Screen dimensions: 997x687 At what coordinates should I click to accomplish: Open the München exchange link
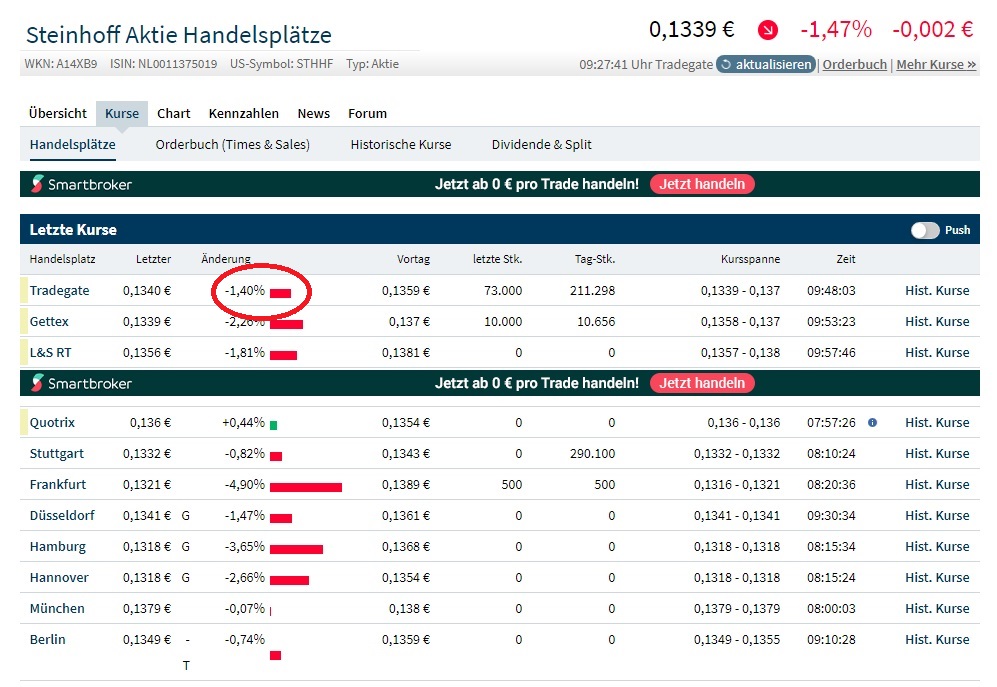(57, 609)
